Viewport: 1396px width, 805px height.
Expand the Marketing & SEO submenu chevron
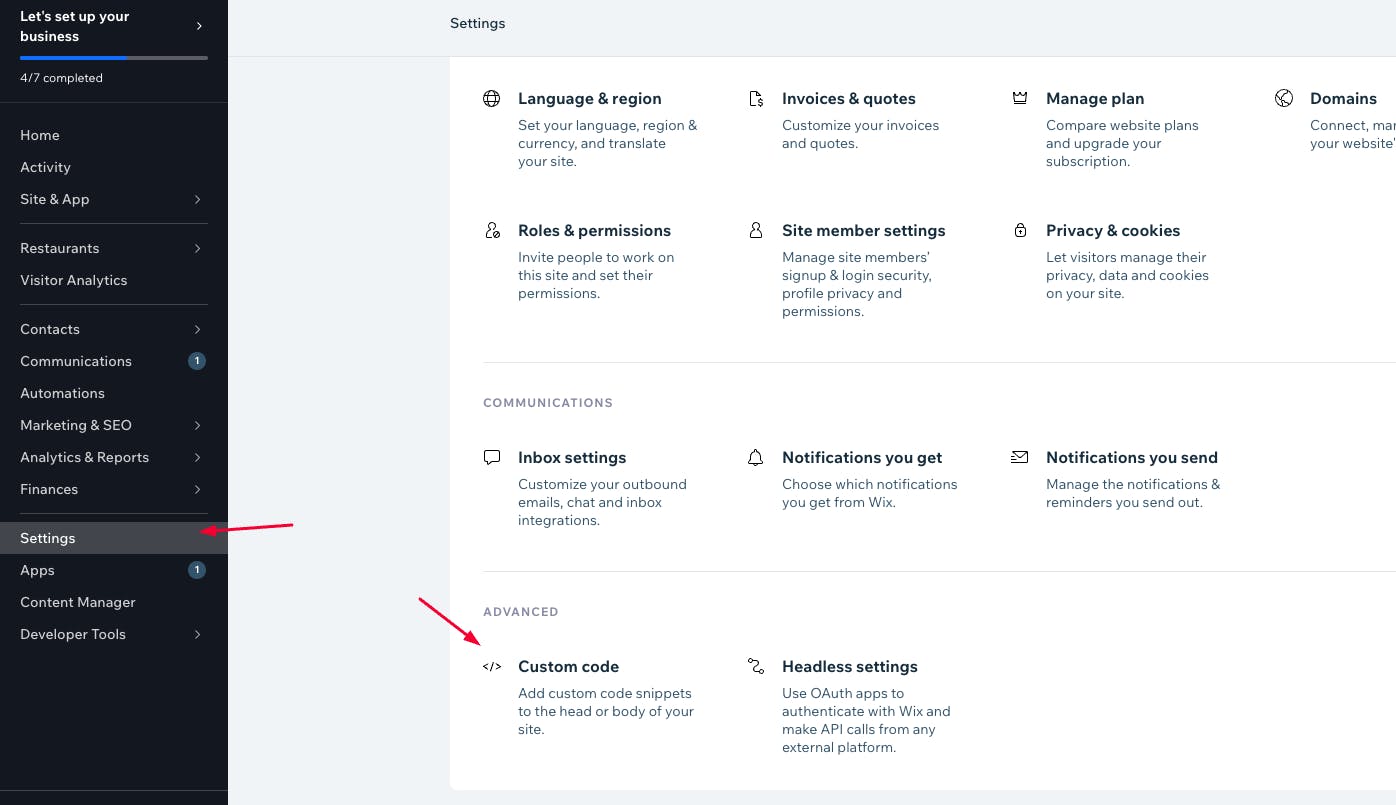(x=197, y=425)
